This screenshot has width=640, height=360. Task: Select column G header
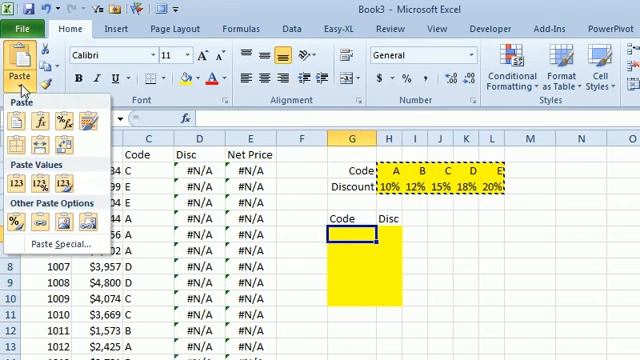[x=352, y=139]
